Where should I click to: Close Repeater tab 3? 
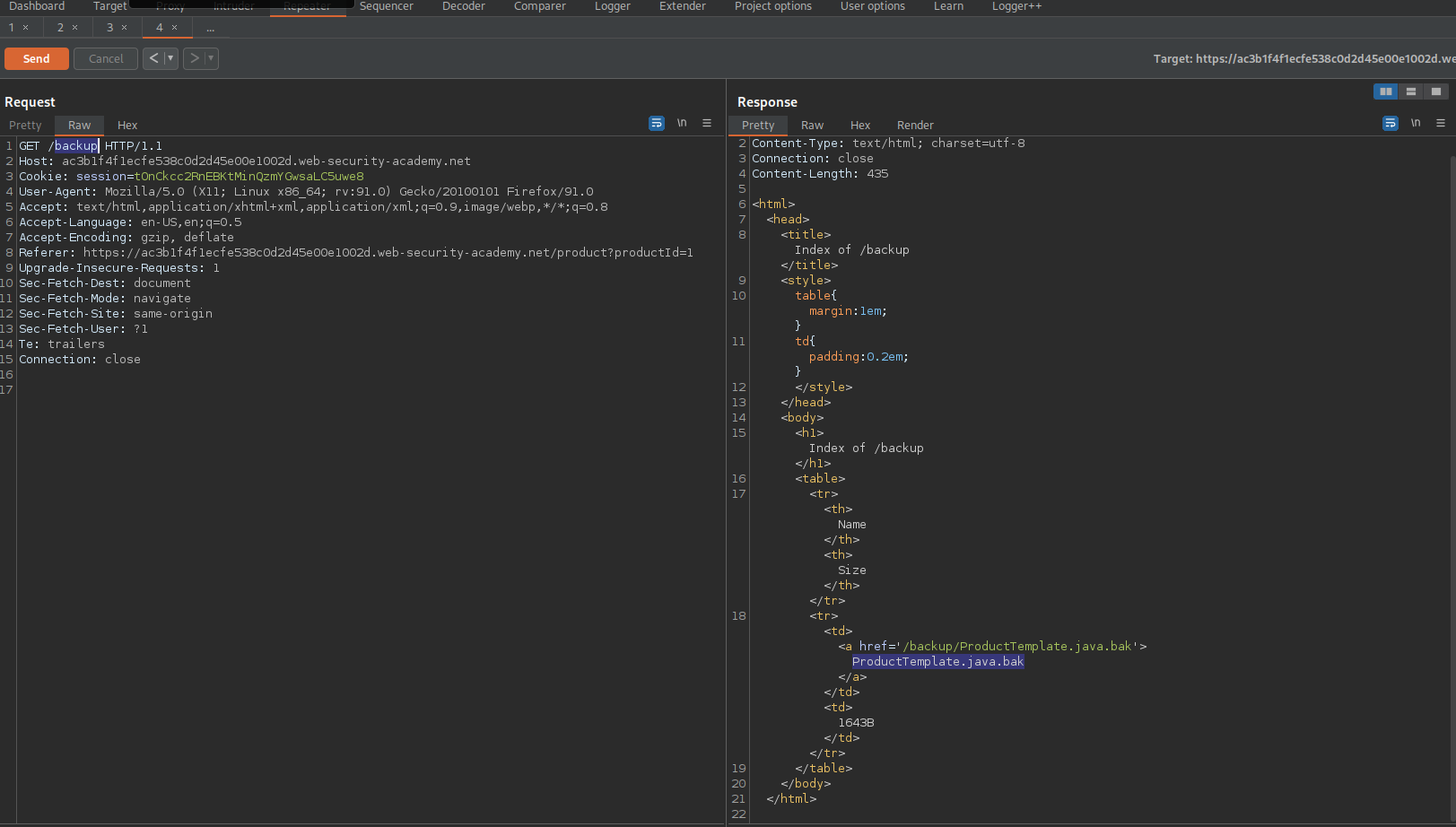(124, 27)
